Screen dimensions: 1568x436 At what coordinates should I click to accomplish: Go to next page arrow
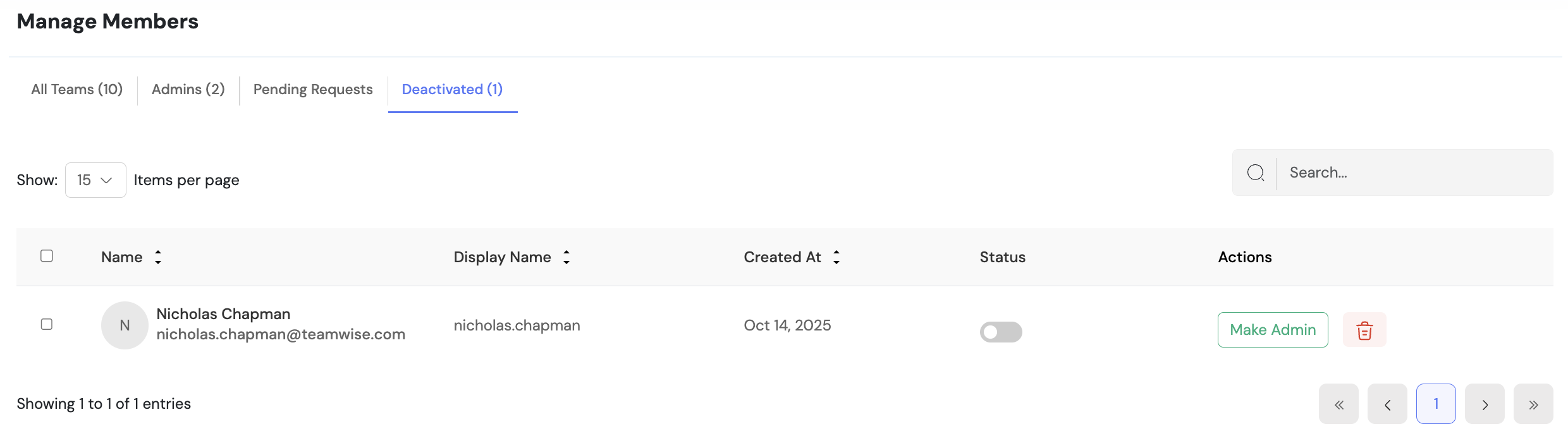click(x=1485, y=404)
